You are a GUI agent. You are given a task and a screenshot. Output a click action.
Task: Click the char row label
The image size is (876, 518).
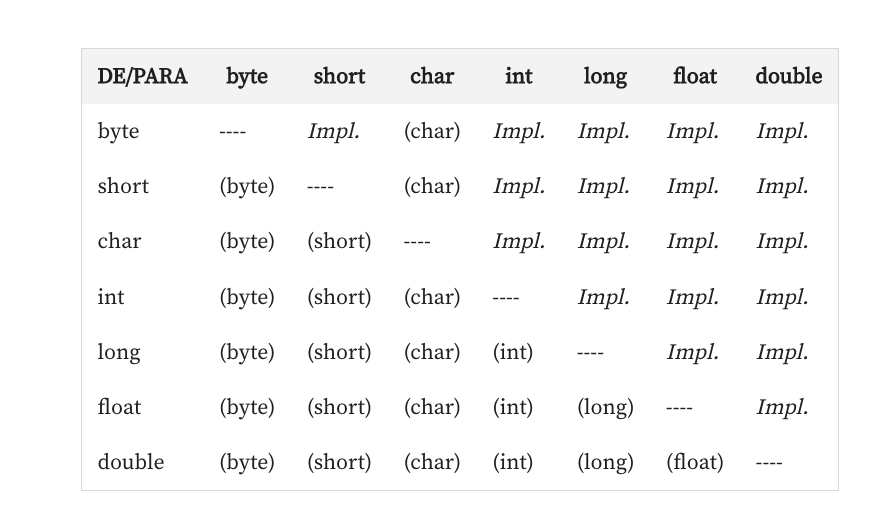tap(119, 241)
